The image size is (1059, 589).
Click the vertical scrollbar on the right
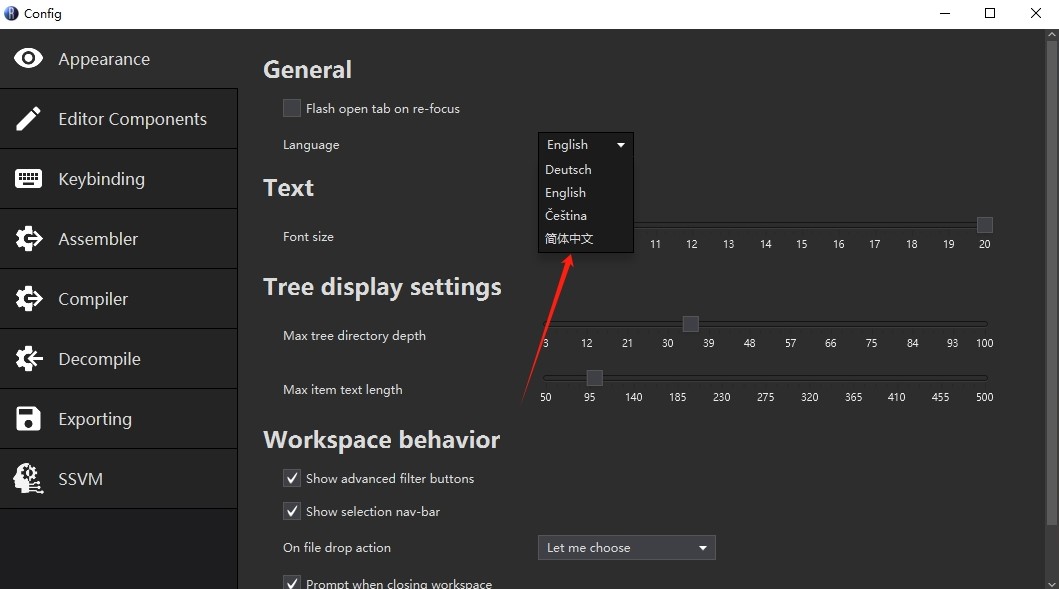coord(1051,280)
